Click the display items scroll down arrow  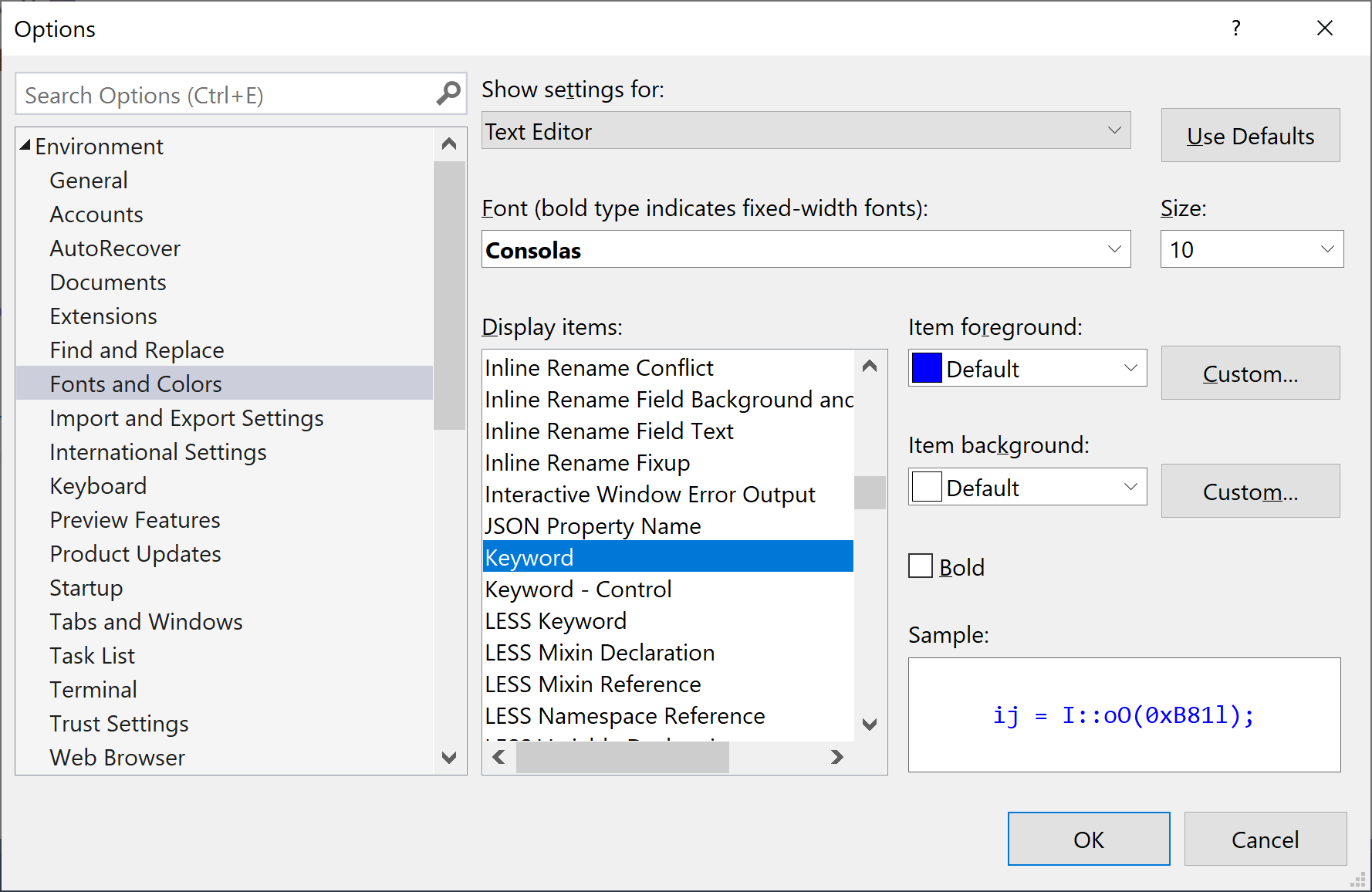(870, 724)
